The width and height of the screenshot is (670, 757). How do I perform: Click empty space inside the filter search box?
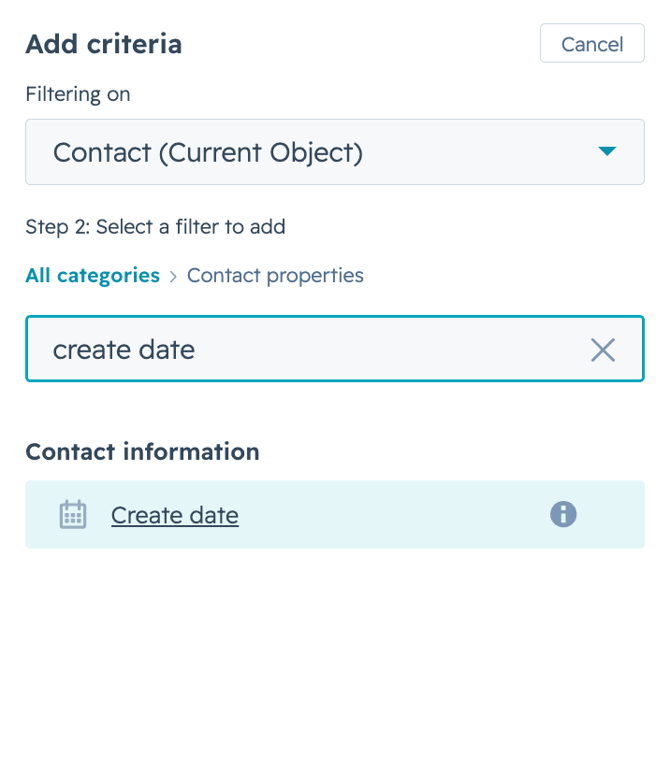click(x=400, y=350)
